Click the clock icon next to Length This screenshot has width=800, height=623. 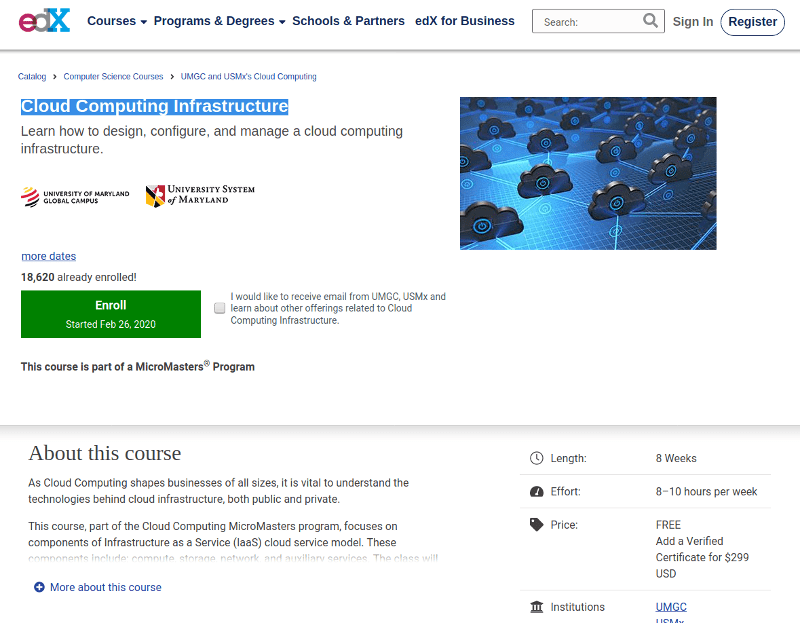pyautogui.click(x=536, y=458)
